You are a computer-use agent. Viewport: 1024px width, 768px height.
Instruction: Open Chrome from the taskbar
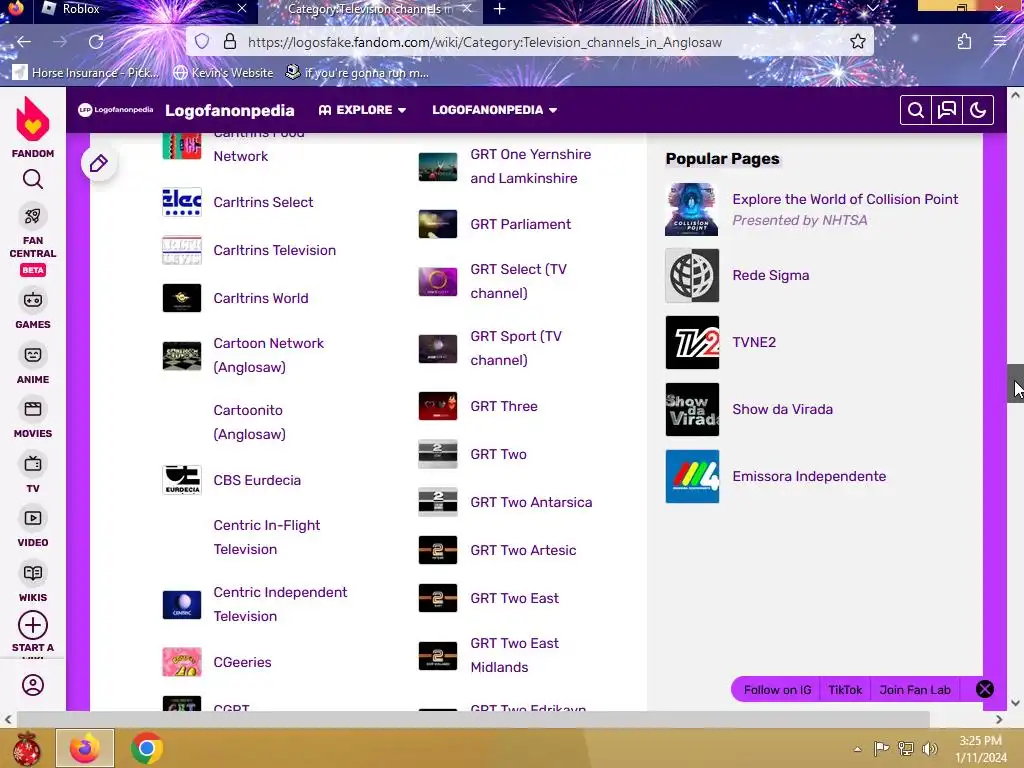[x=146, y=748]
